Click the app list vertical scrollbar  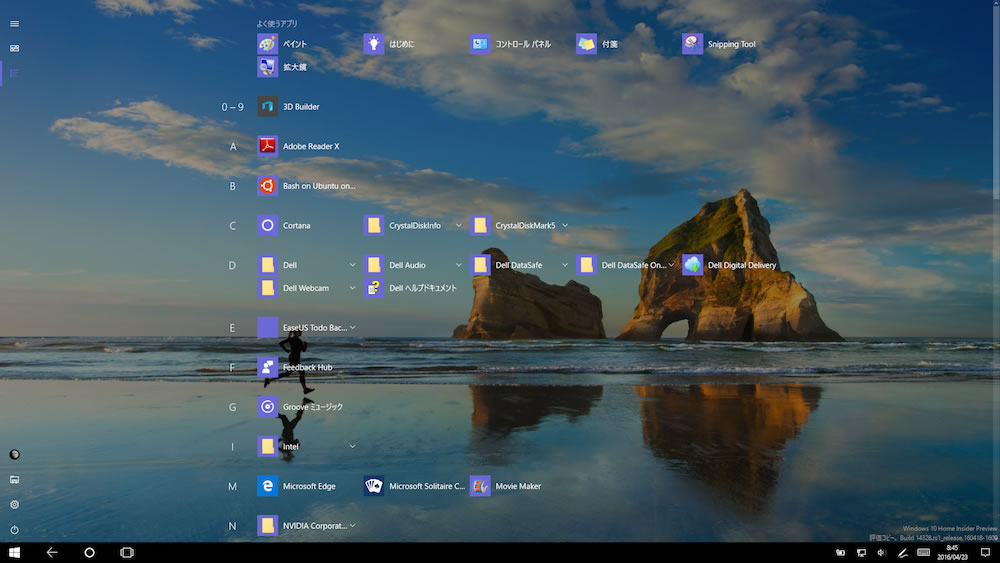tap(997, 271)
